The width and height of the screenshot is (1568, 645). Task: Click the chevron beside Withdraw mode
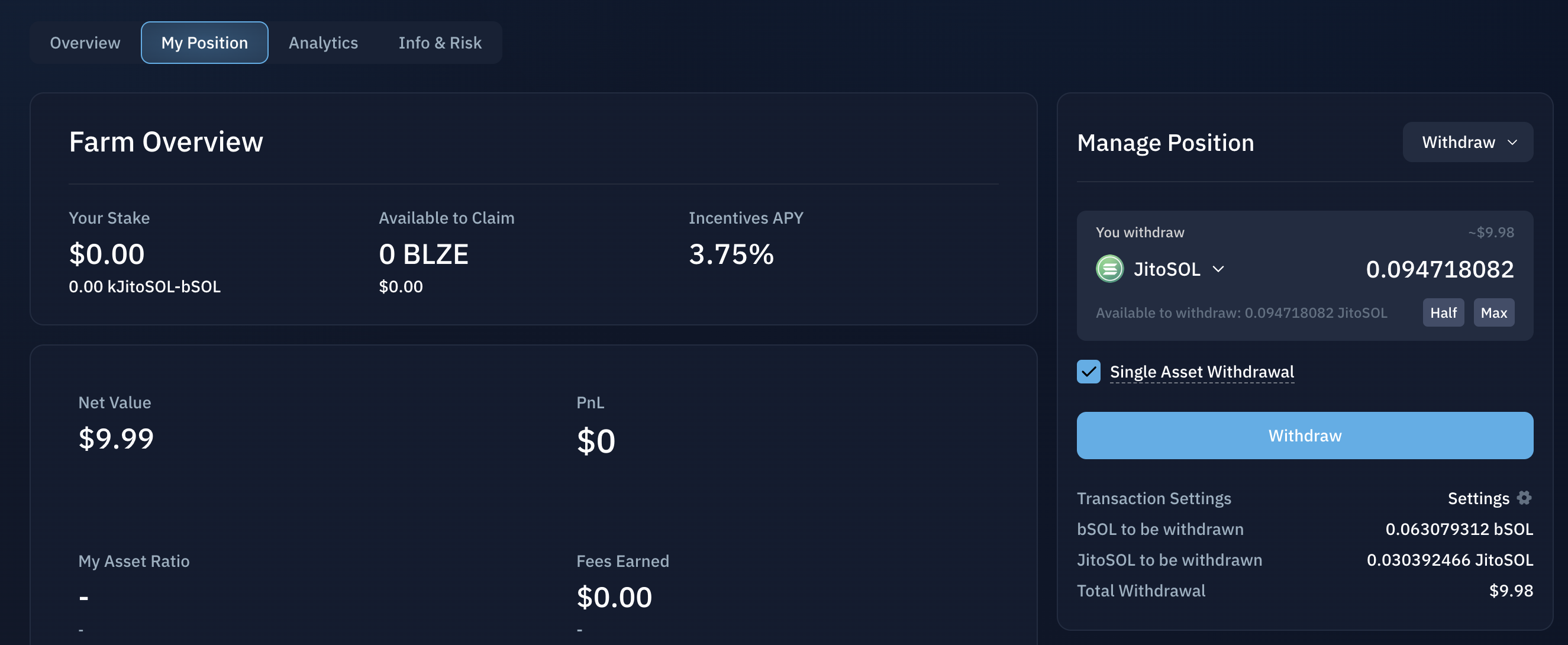[1512, 143]
